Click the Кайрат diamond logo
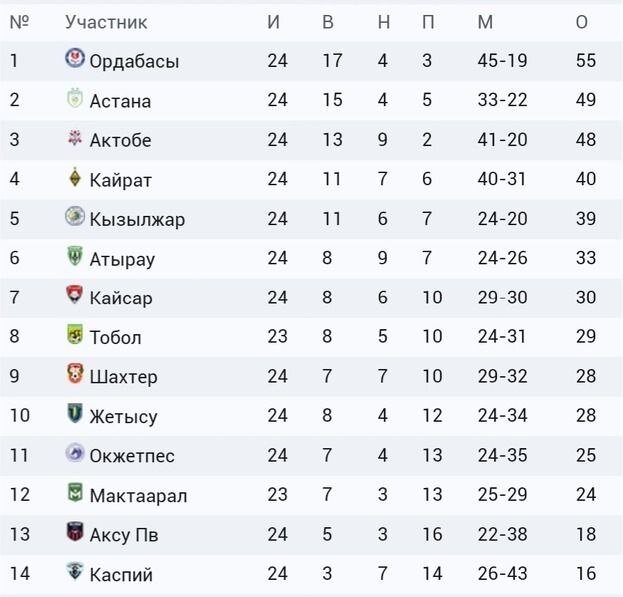 75,177
